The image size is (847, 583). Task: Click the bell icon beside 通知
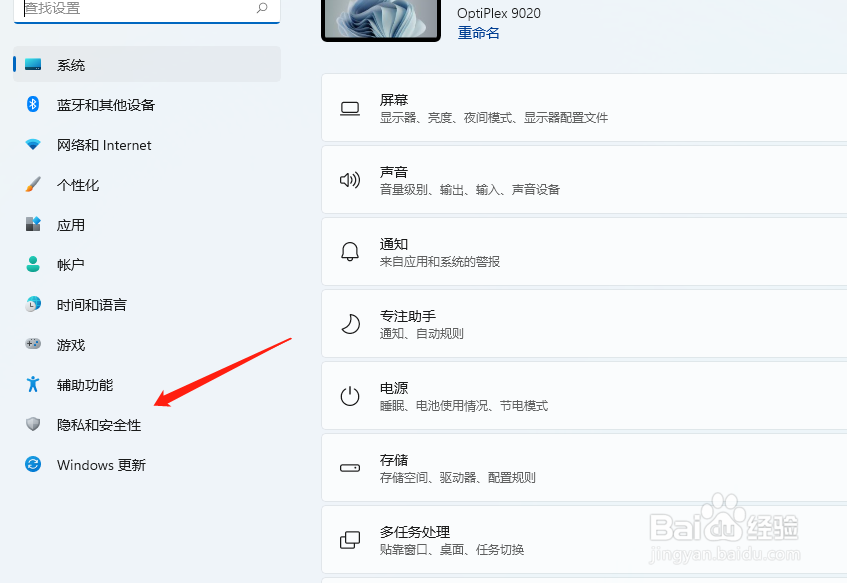350,252
